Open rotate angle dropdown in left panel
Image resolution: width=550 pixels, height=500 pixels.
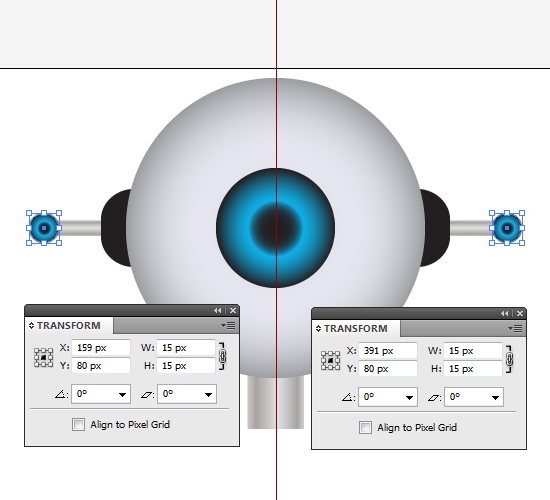coord(122,394)
